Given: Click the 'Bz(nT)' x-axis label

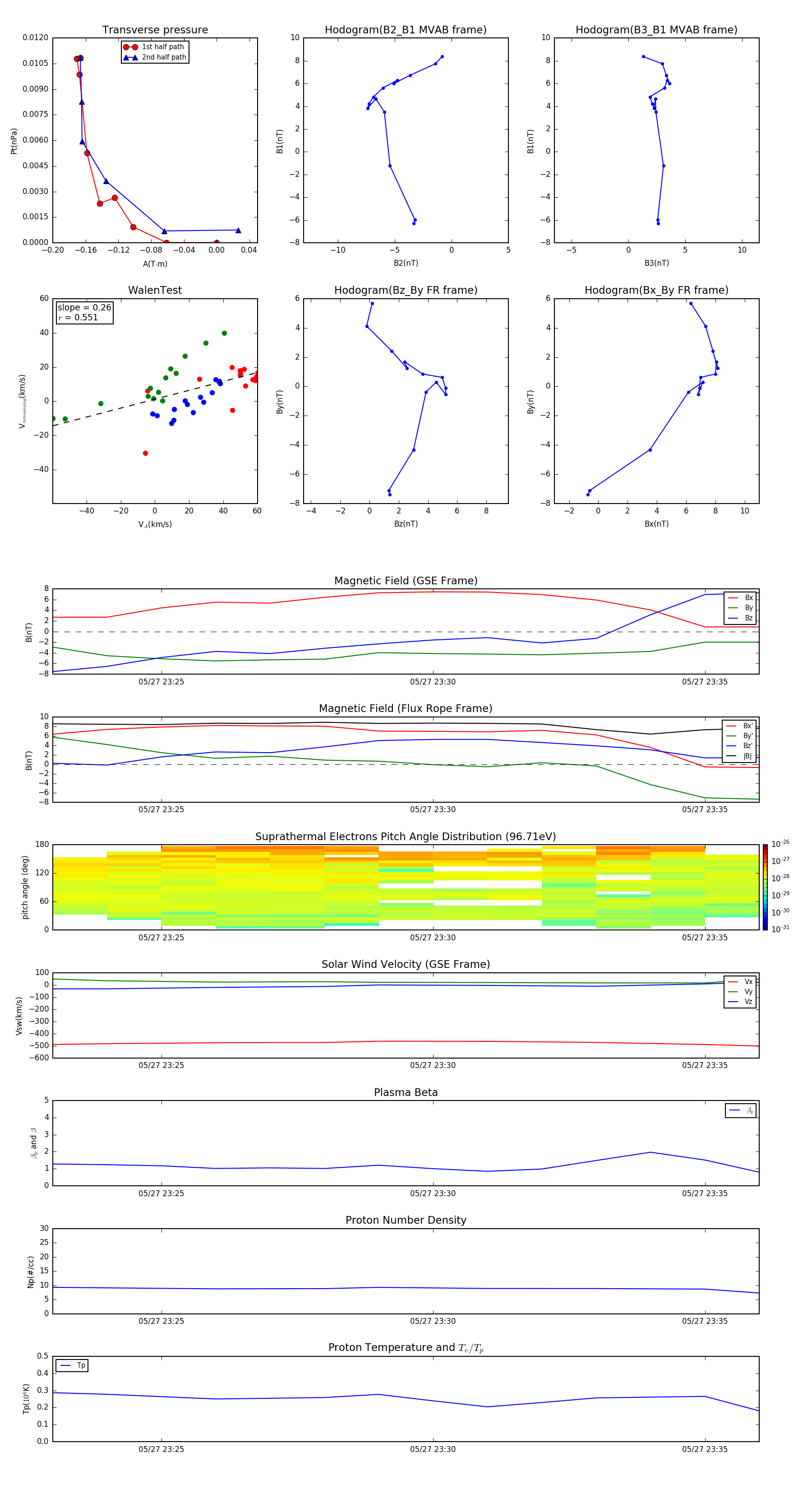Looking at the screenshot, I should (406, 524).
